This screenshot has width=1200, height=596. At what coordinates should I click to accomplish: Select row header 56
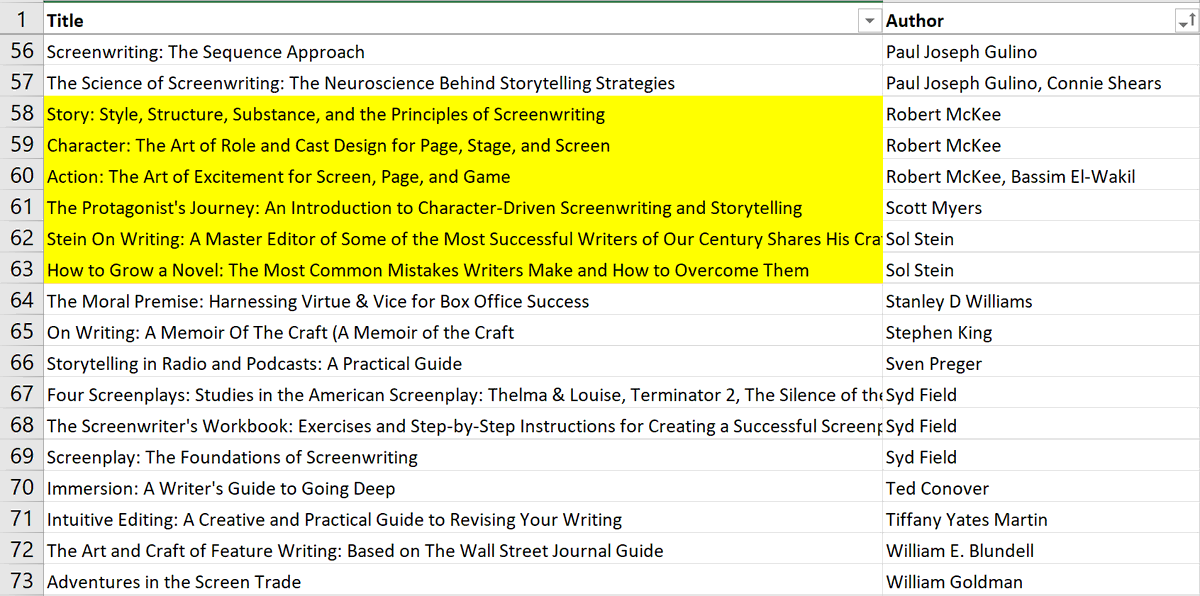22,52
